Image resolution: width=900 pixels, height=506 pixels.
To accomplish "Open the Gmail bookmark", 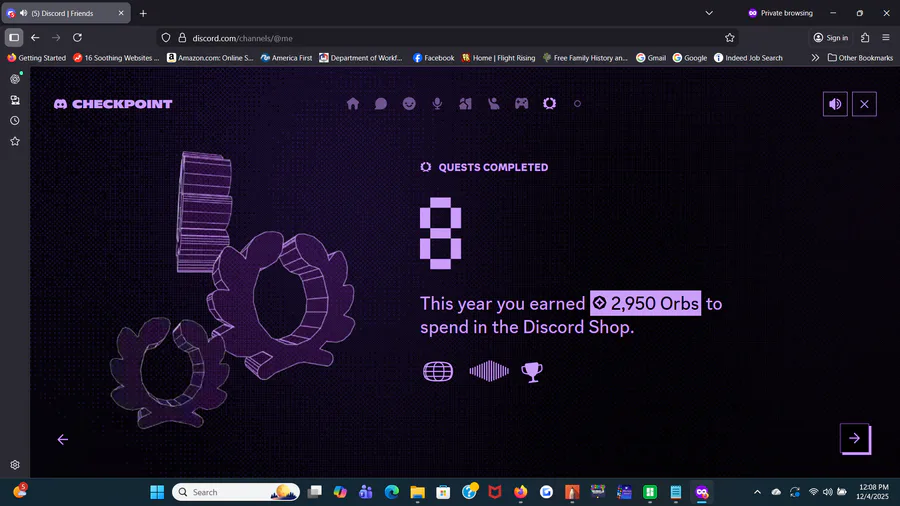I will pyautogui.click(x=651, y=58).
